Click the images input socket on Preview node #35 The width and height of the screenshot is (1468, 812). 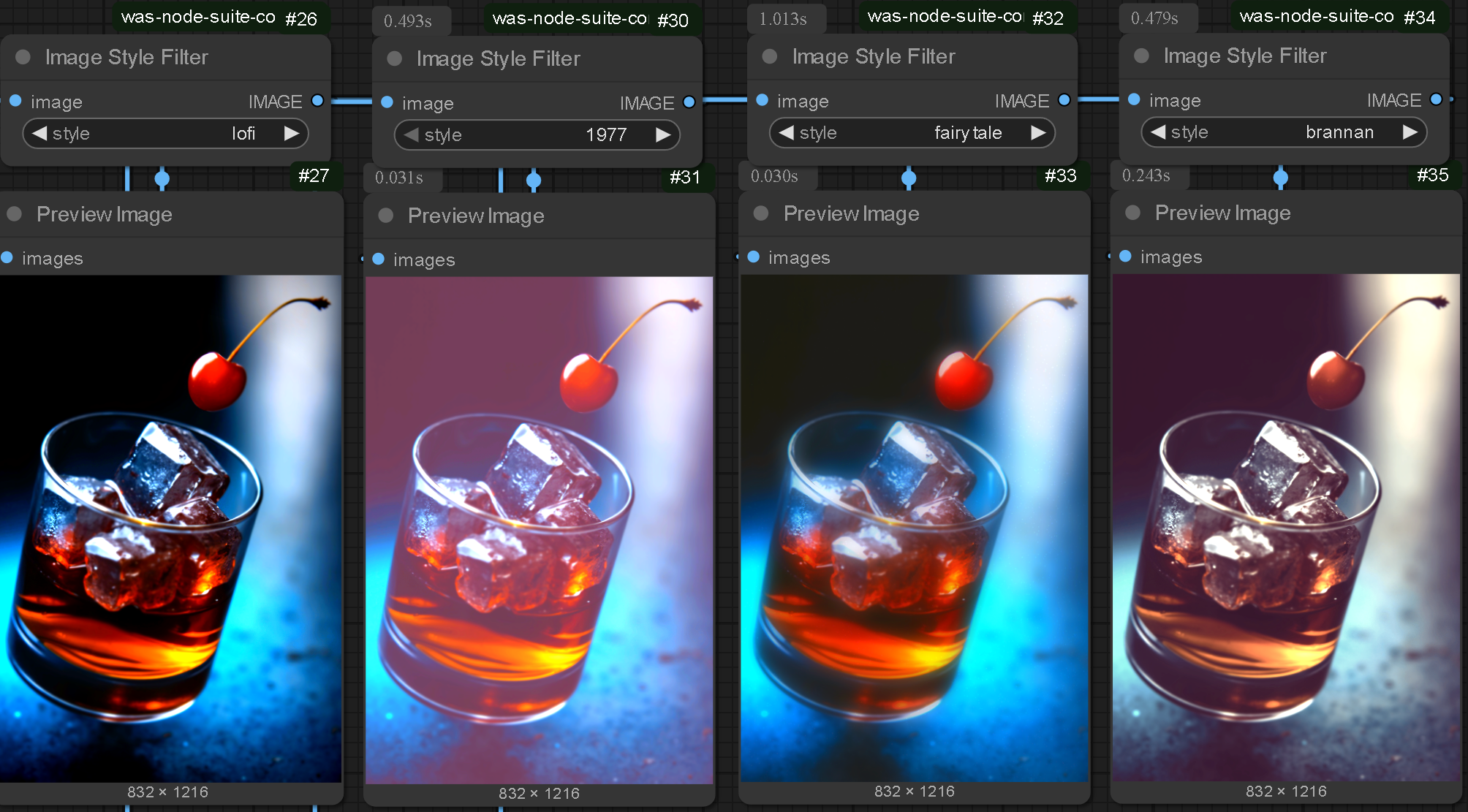[x=1126, y=257]
